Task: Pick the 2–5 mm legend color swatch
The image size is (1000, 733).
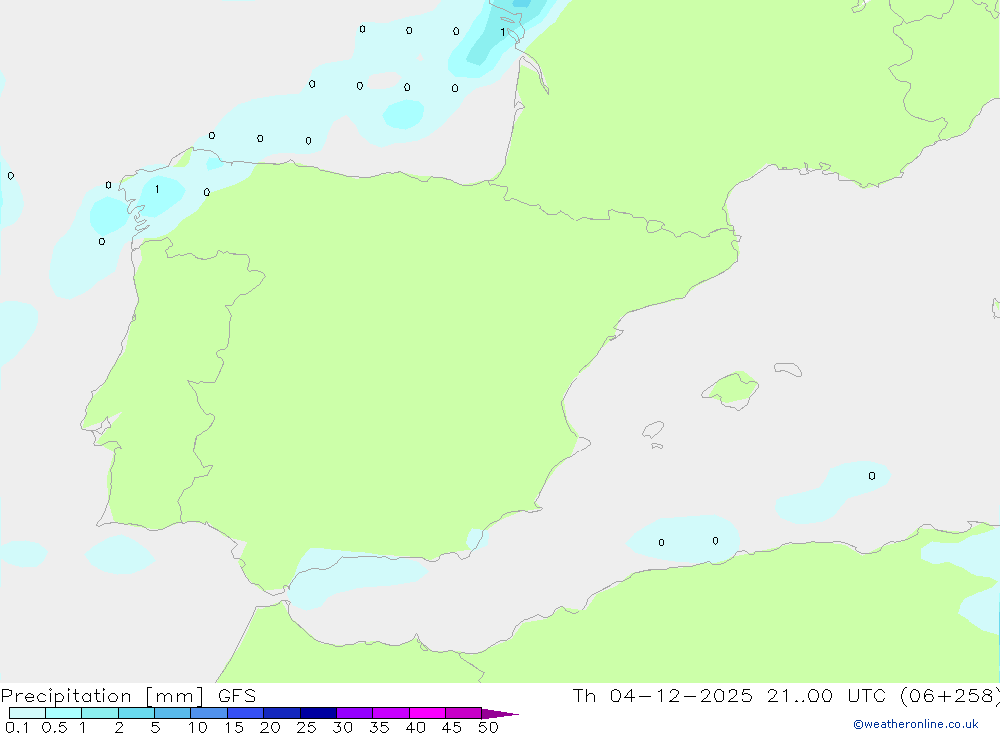Action: tap(136, 713)
